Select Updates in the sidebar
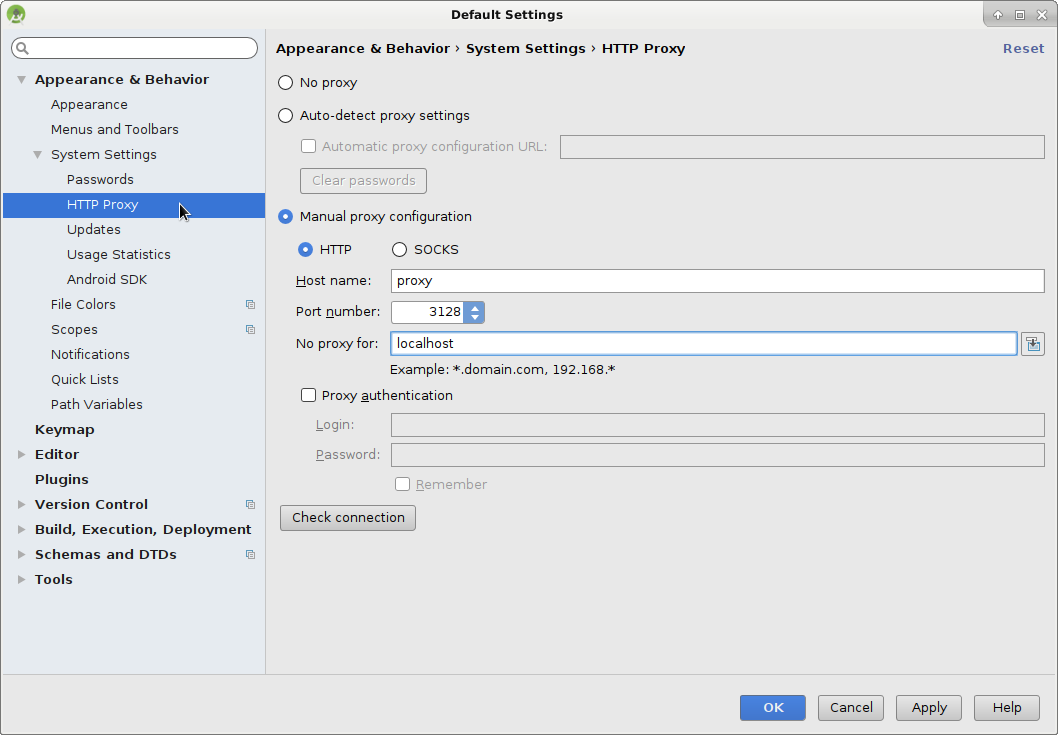1058x735 pixels. 93,229
